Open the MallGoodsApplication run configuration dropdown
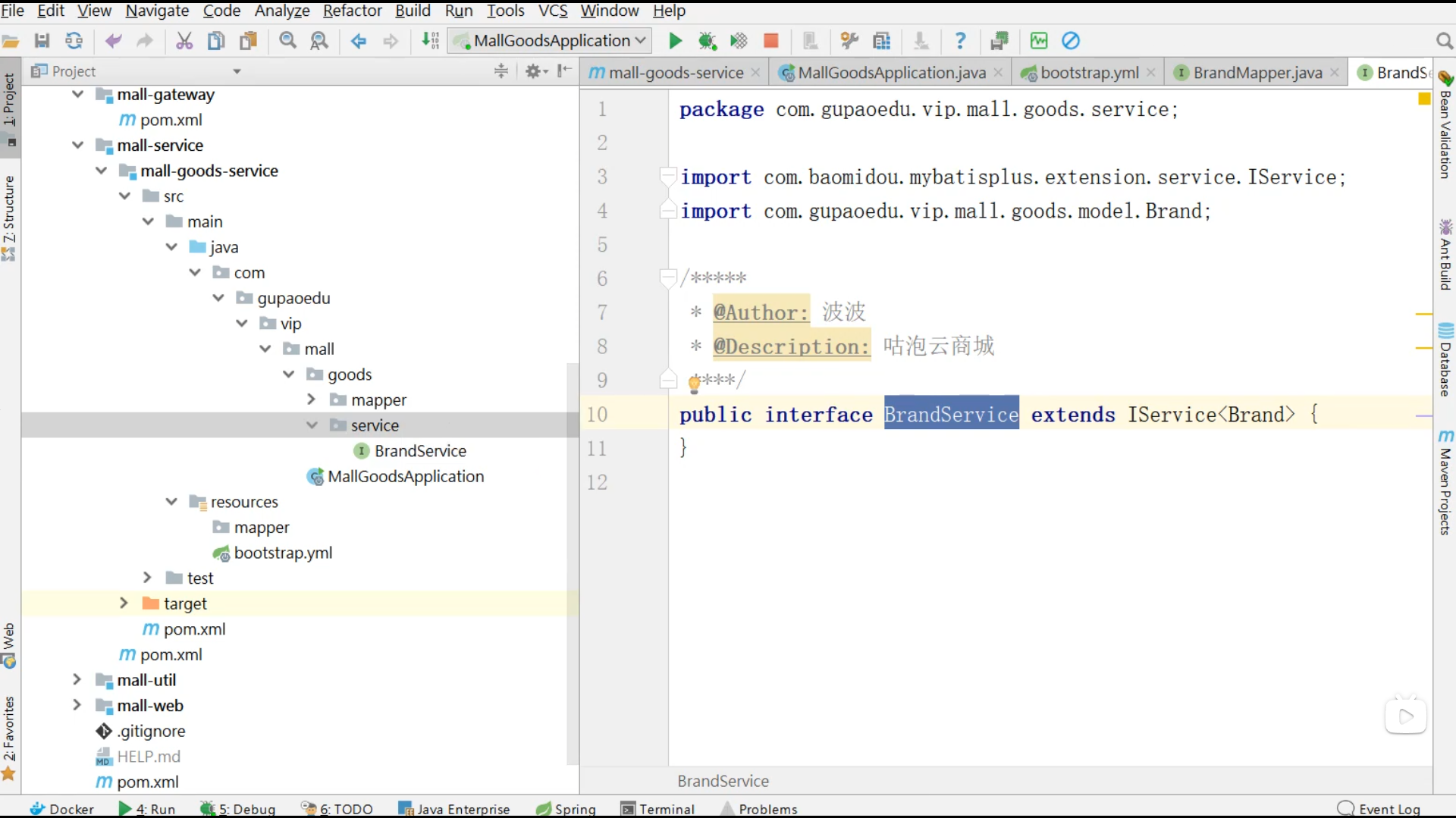The image size is (1456, 818). 639,40
